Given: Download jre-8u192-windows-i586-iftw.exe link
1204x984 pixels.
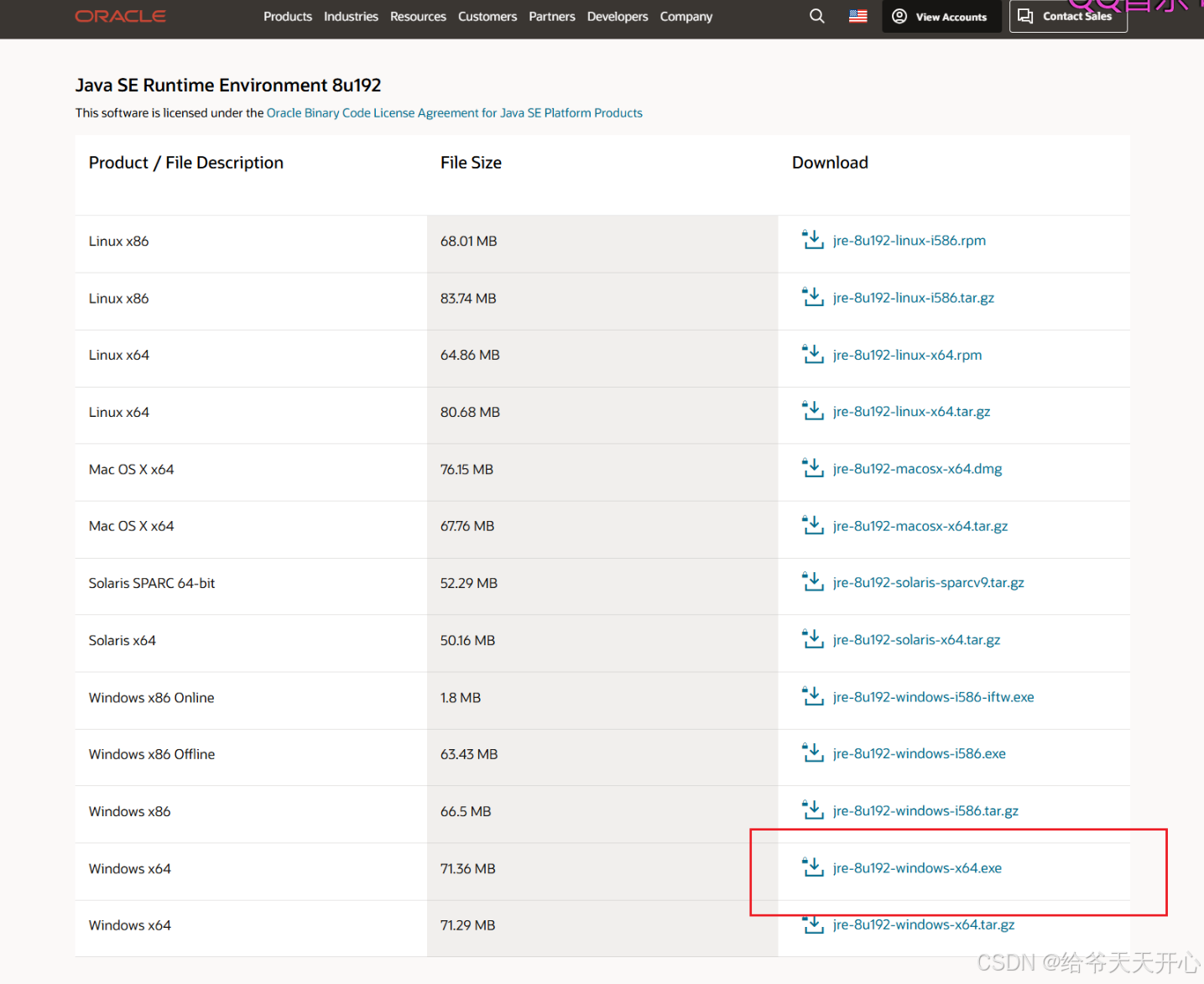Looking at the screenshot, I should tap(934, 696).
